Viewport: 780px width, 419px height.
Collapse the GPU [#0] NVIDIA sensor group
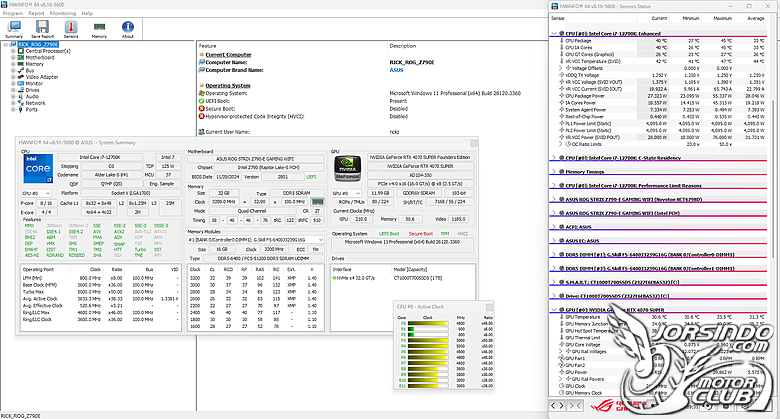pyautogui.click(x=554, y=310)
